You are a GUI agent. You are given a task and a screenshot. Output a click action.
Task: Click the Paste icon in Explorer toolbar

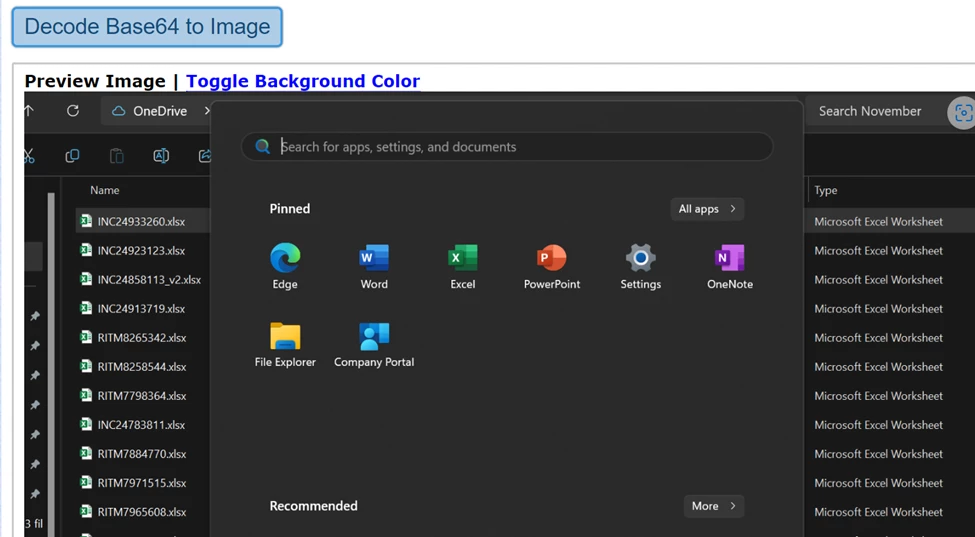[116, 155]
